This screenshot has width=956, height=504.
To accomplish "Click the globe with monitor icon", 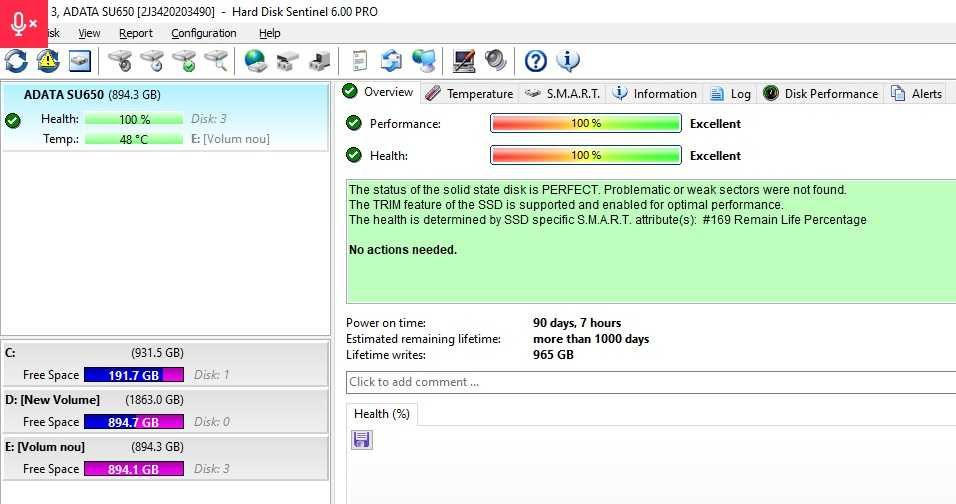I will pos(424,61).
